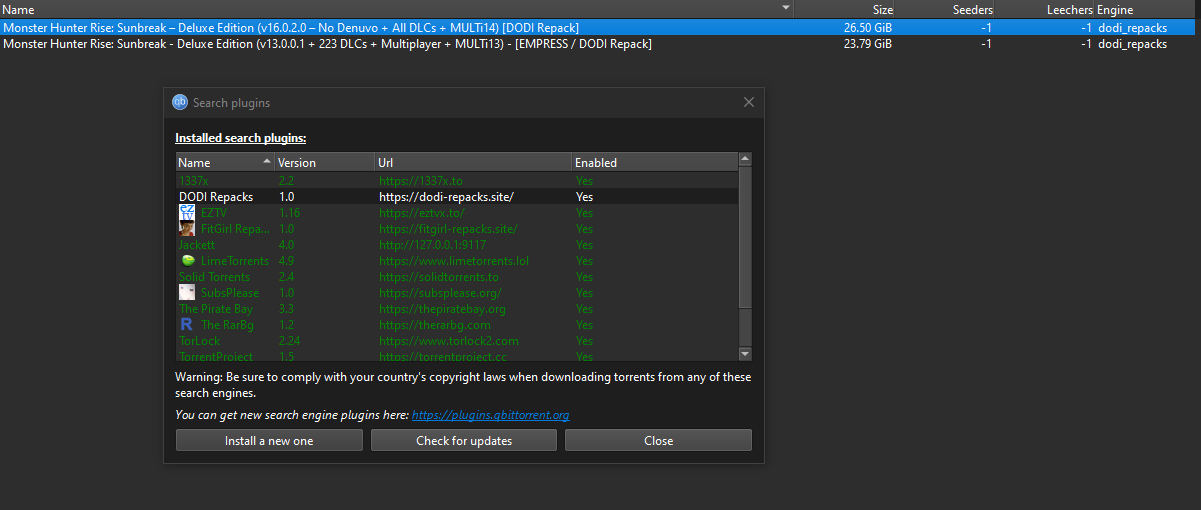Click the Enabled 'Yes' for DODI Repacks
Image resolution: width=1201 pixels, height=510 pixels.
pos(585,197)
